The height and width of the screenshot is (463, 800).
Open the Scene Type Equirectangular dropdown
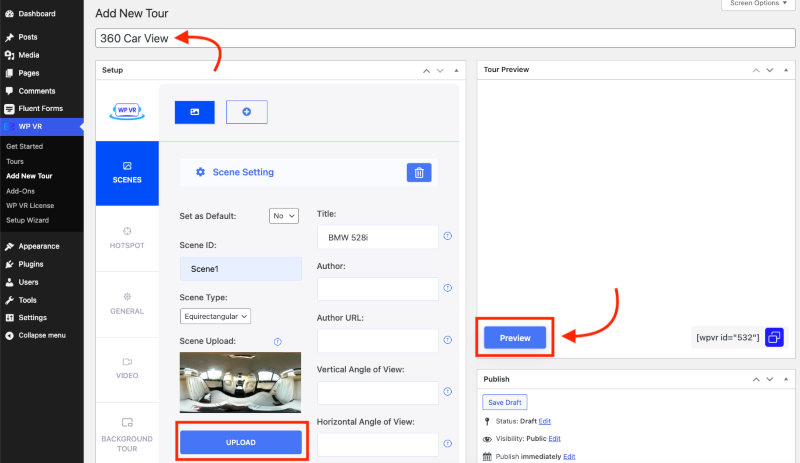tap(215, 316)
